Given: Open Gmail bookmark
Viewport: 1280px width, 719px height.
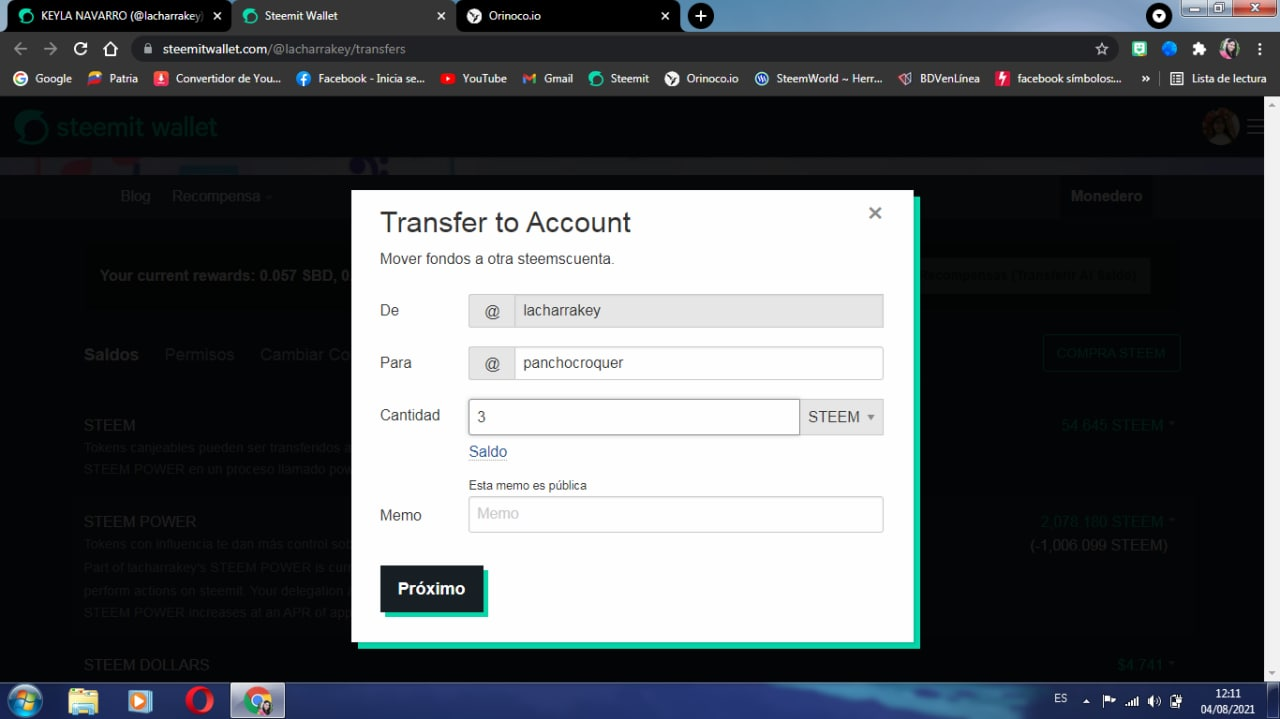Looking at the screenshot, I should (x=548, y=78).
